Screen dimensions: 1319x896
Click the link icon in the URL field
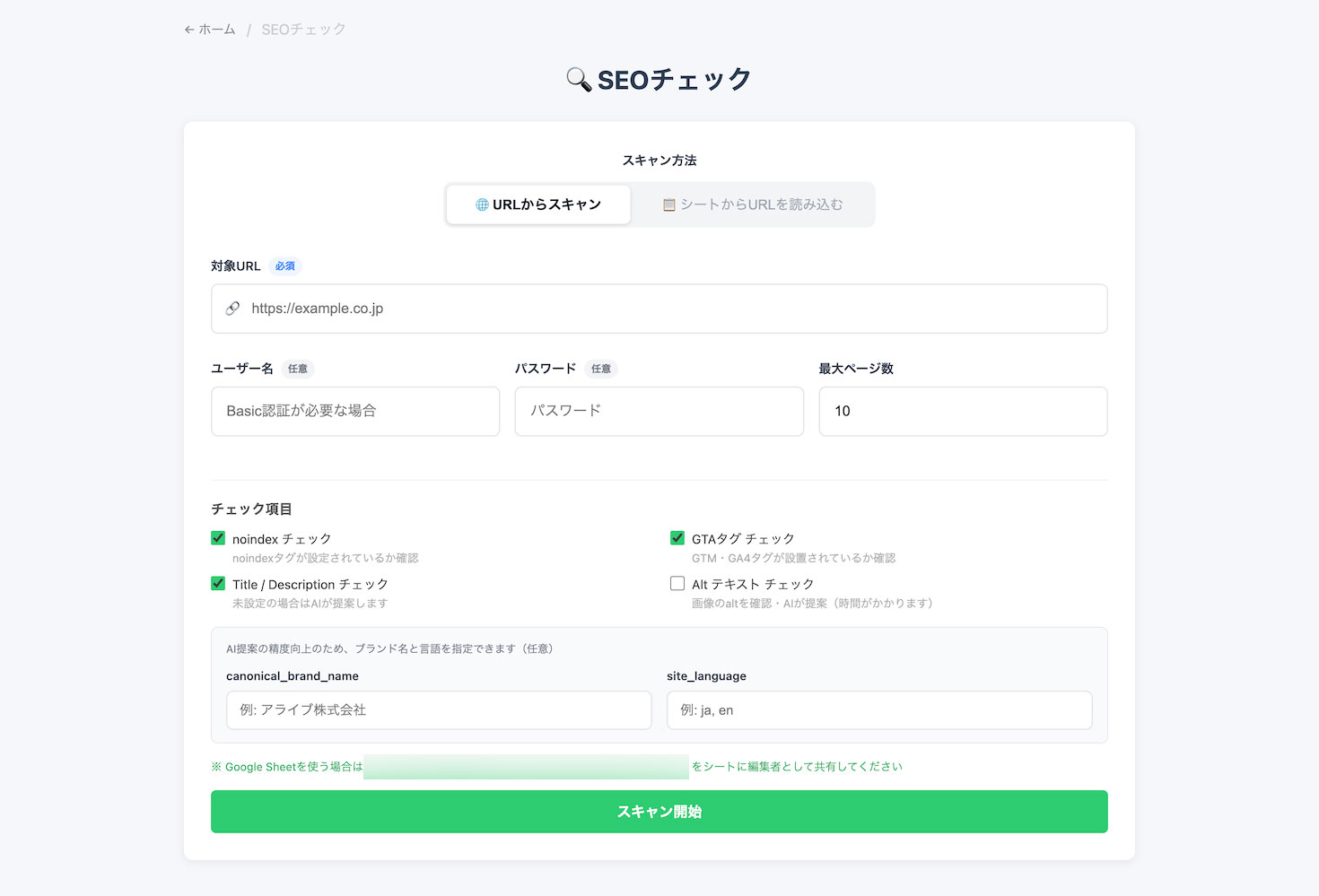[232, 309]
